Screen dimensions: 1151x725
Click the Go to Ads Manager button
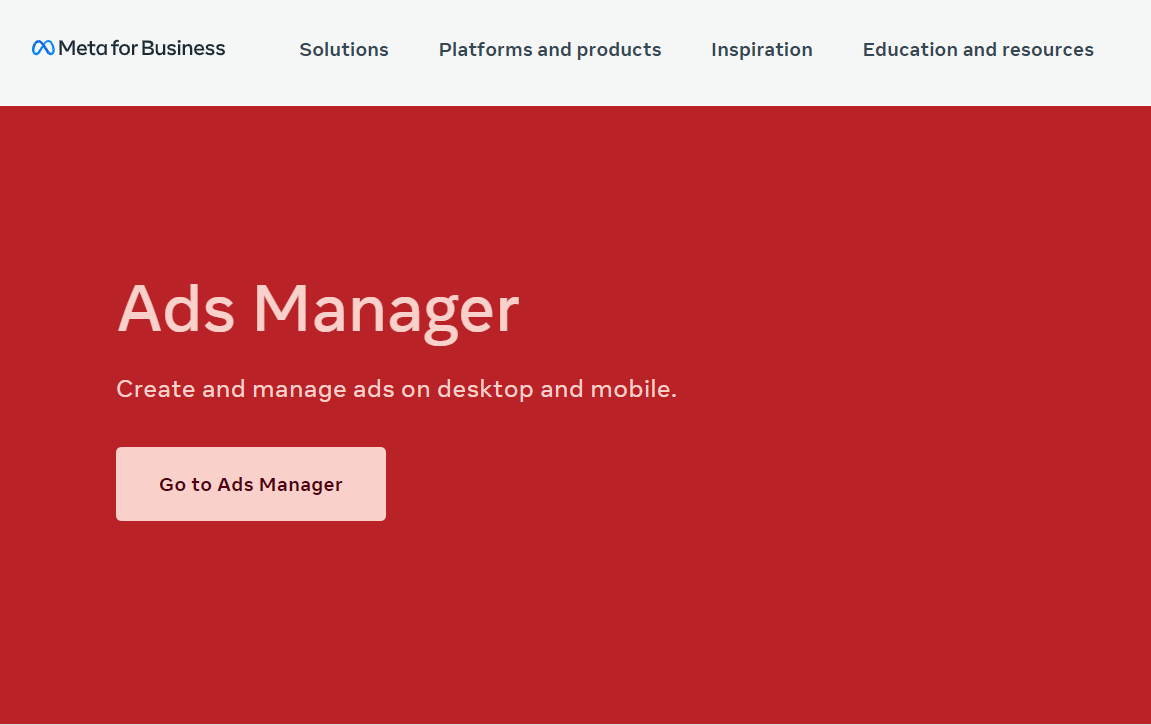tap(251, 484)
